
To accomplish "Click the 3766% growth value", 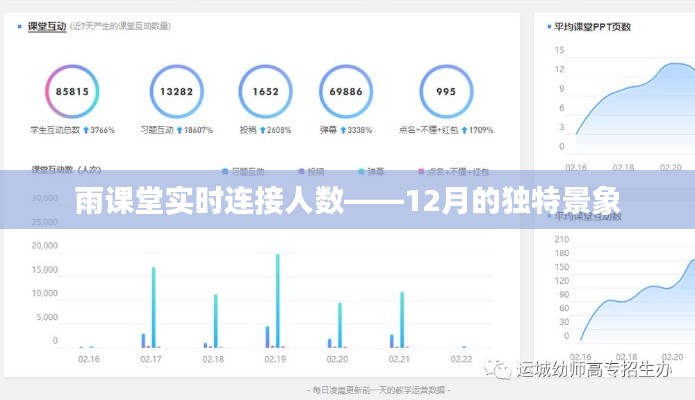I will tap(102, 130).
